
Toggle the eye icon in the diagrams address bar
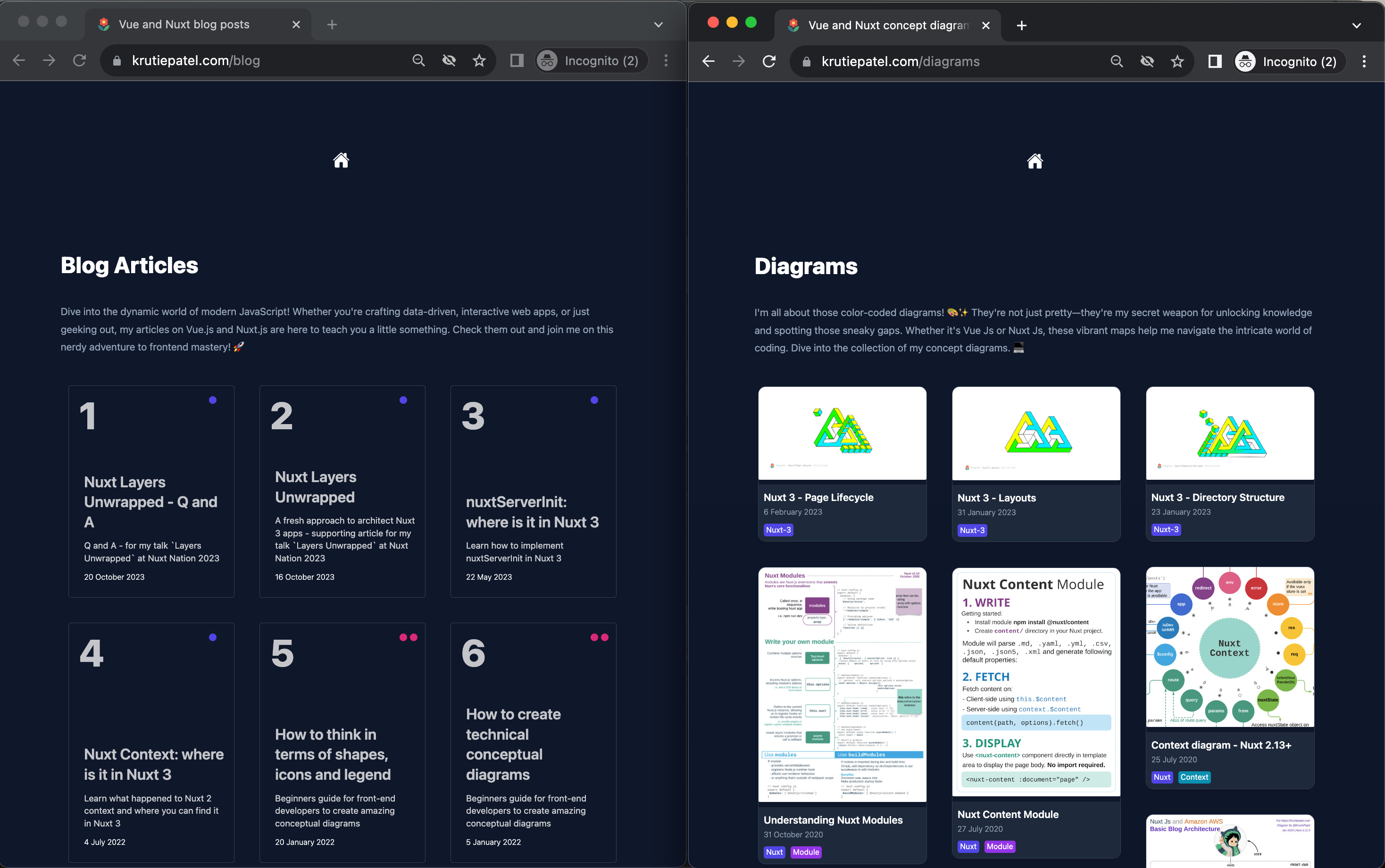(1147, 61)
